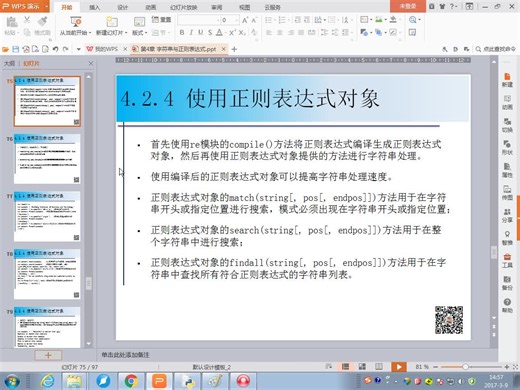The image size is (520, 390).
Task: Click the Redo arrow icon
Action: coord(65,49)
